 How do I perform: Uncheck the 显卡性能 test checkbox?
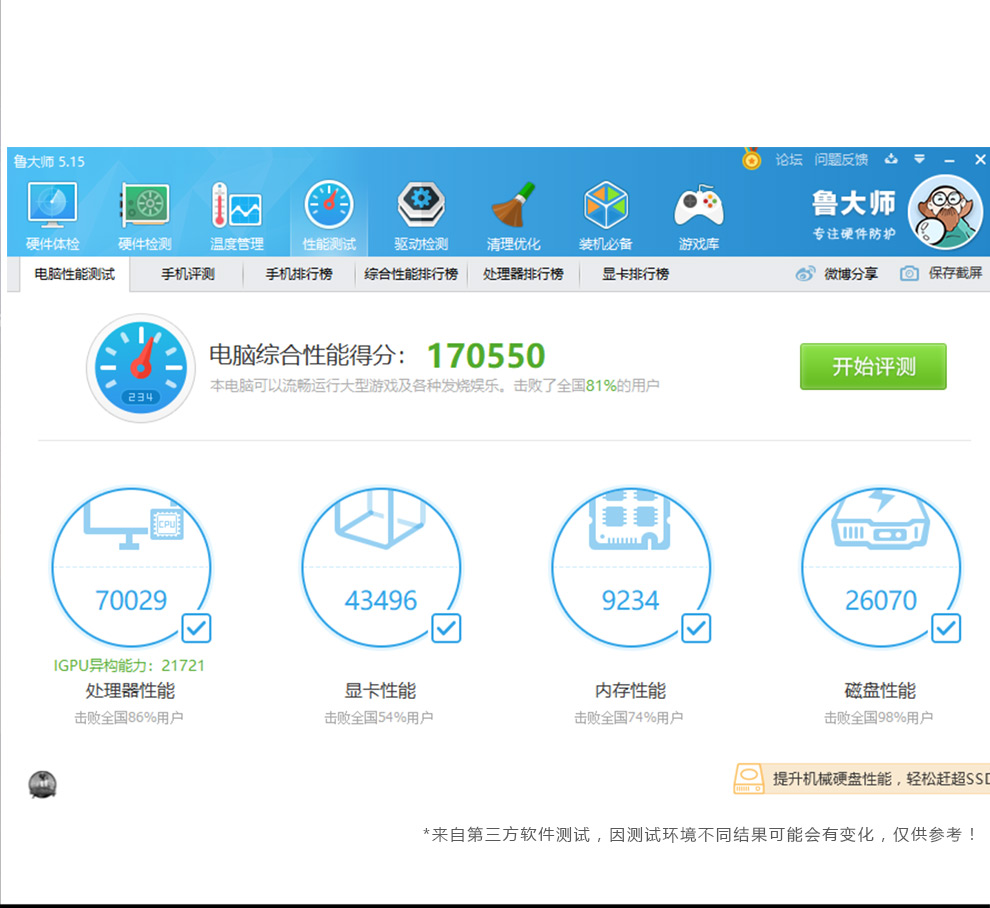[x=446, y=628]
